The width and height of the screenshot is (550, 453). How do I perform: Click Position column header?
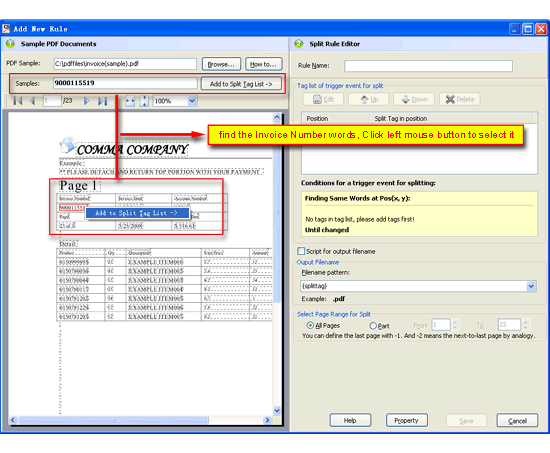click(335, 119)
